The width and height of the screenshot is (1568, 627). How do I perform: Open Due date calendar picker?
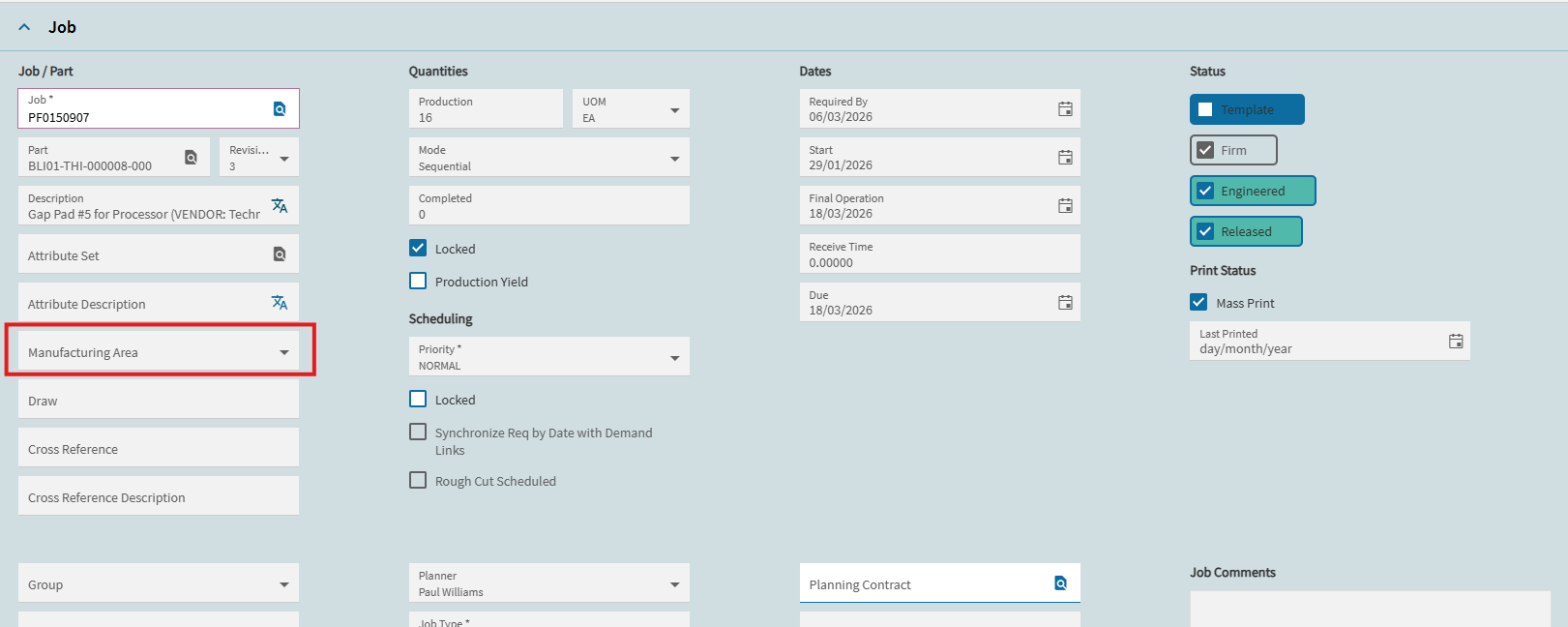(1065, 303)
